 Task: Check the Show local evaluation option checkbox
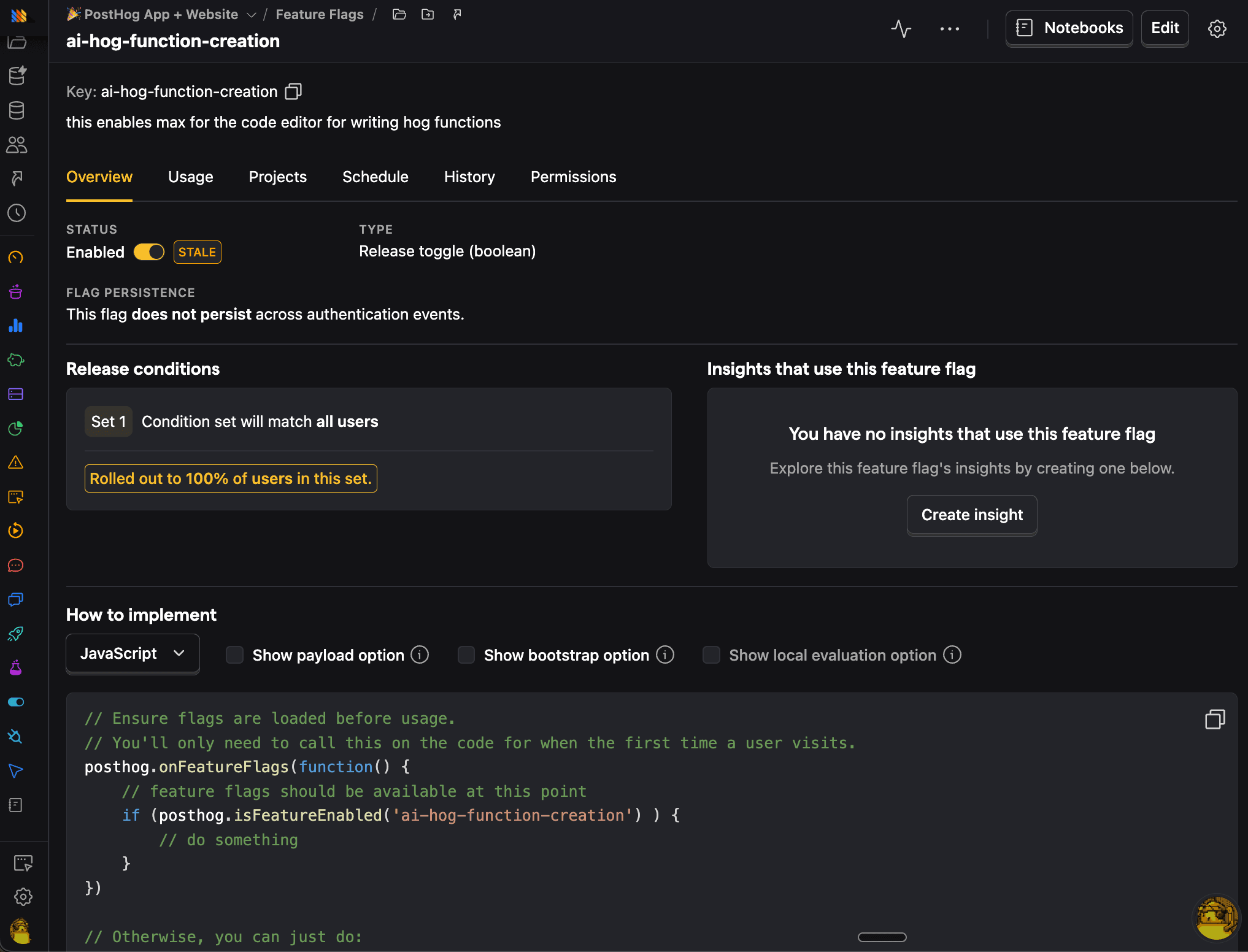coord(711,655)
